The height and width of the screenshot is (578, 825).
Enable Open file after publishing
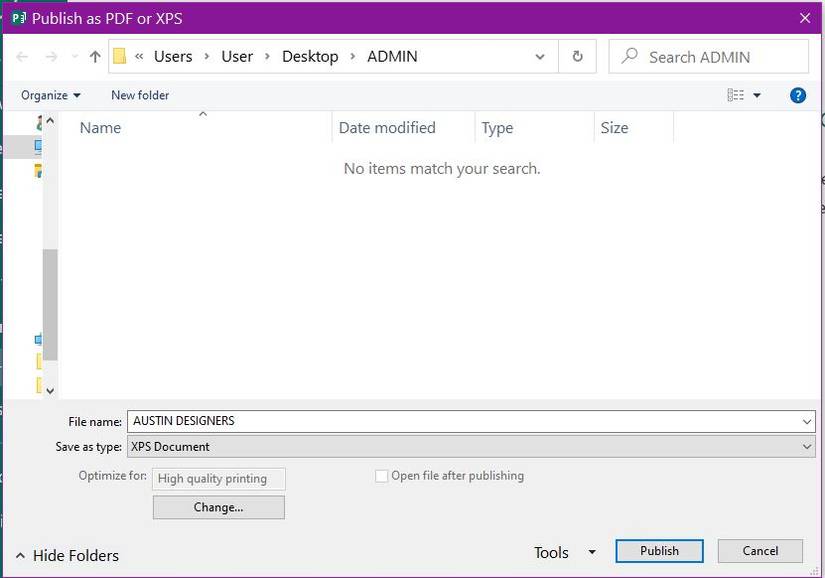381,476
